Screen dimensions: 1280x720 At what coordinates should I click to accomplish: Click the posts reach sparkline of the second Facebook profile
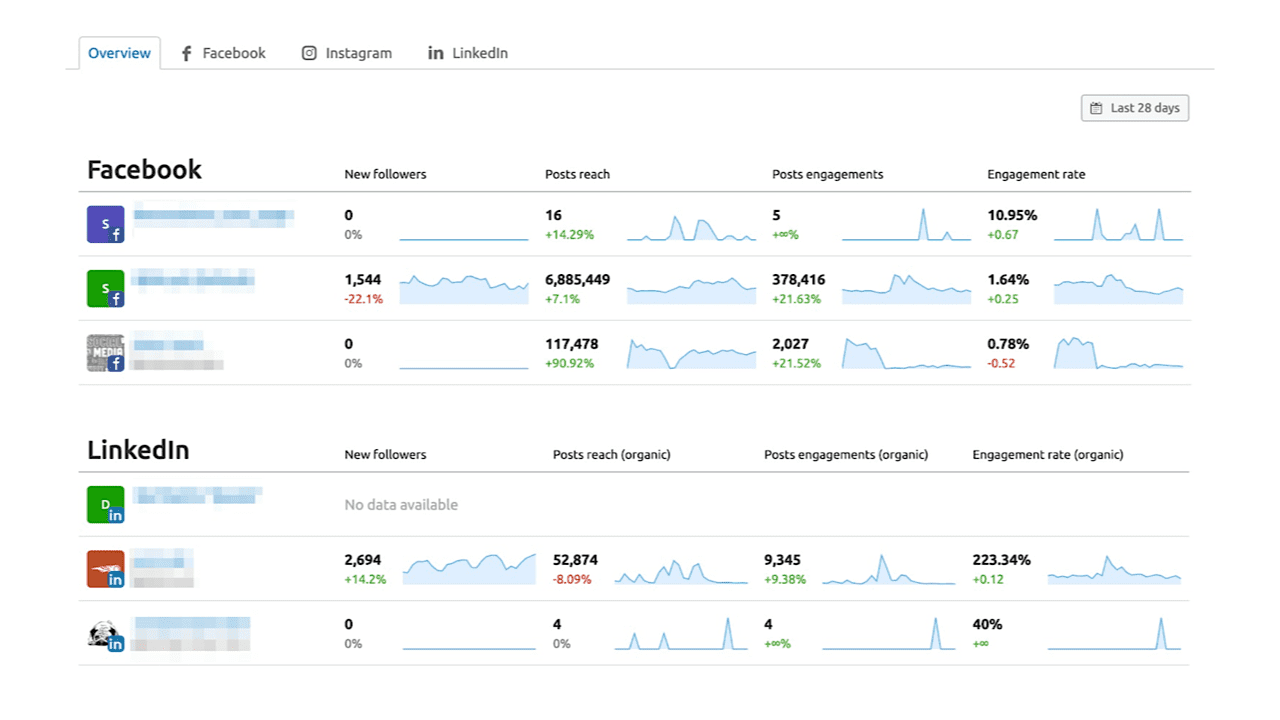point(690,289)
